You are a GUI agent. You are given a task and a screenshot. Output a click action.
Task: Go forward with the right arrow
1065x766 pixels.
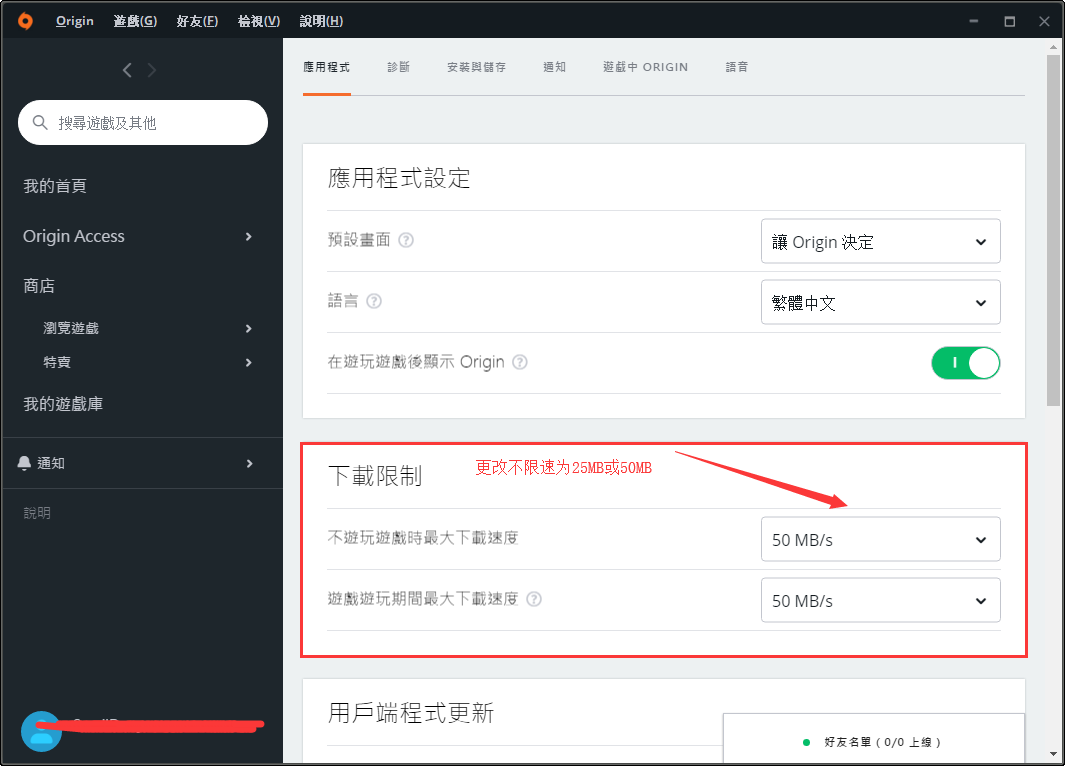(151, 70)
